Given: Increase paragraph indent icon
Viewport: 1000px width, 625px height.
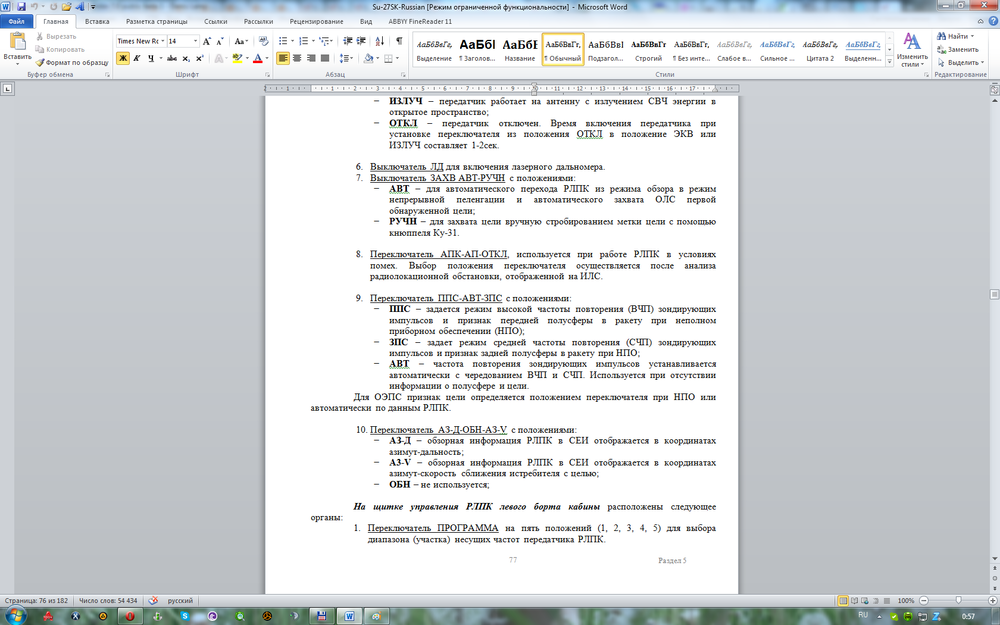Looking at the screenshot, I should [361, 41].
